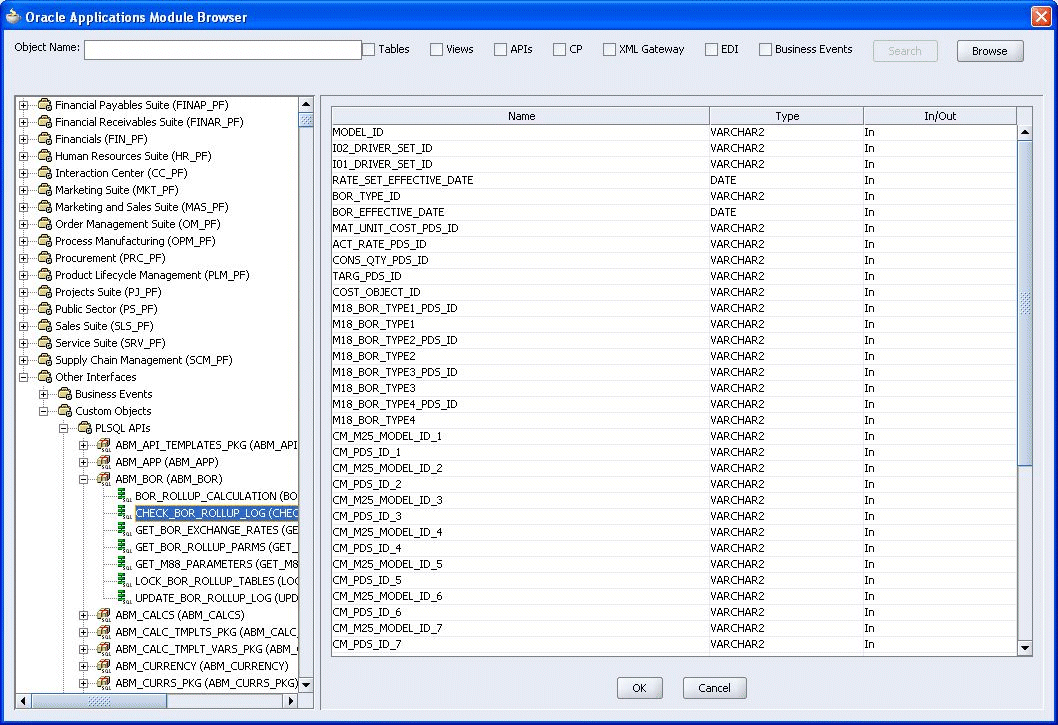Confirm with the OK button
Screen dimensions: 1058x725
click(x=640, y=688)
